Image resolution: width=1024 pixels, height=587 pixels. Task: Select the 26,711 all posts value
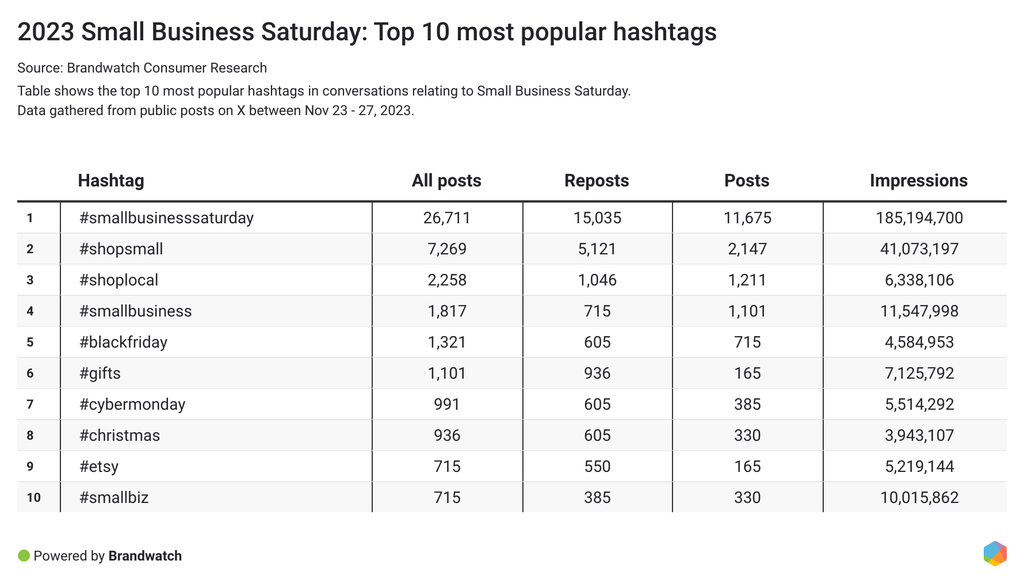(x=446, y=218)
